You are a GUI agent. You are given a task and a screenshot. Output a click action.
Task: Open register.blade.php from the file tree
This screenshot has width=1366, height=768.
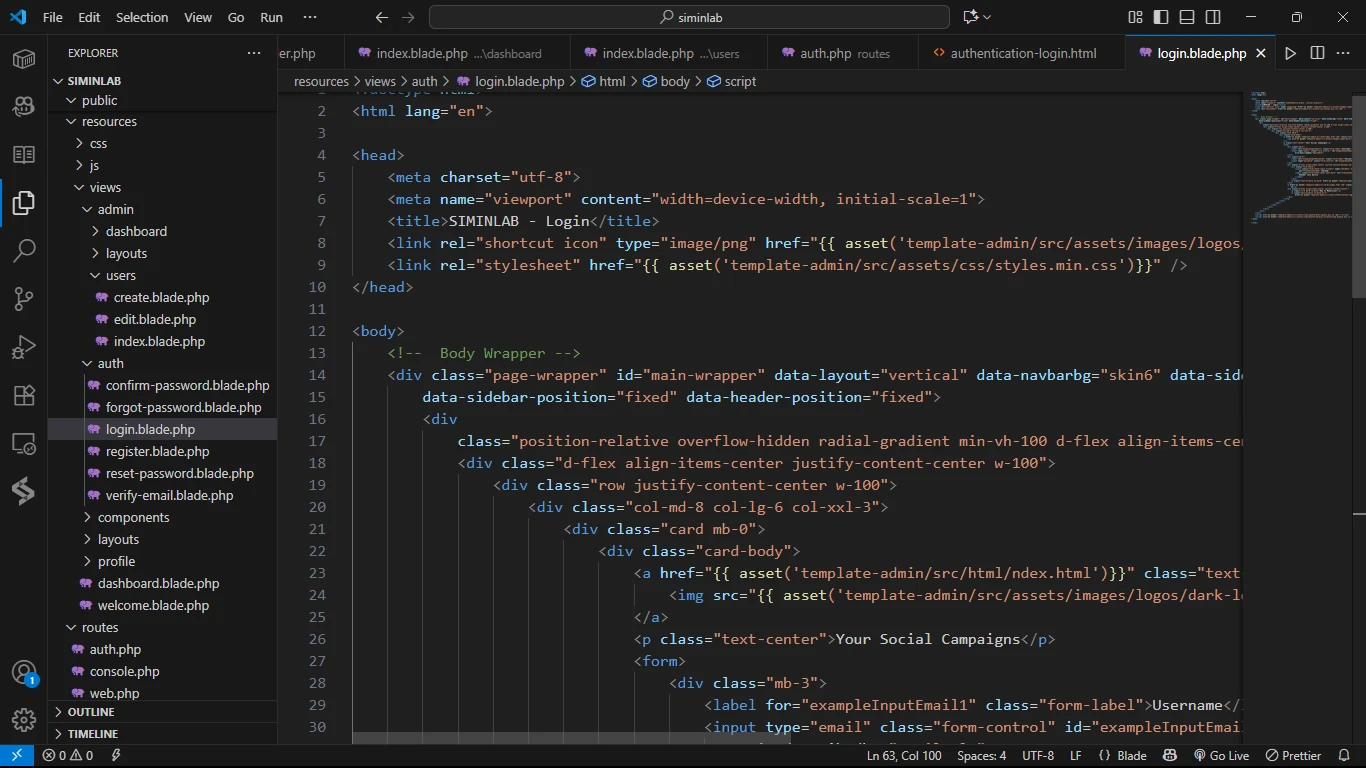(x=157, y=451)
